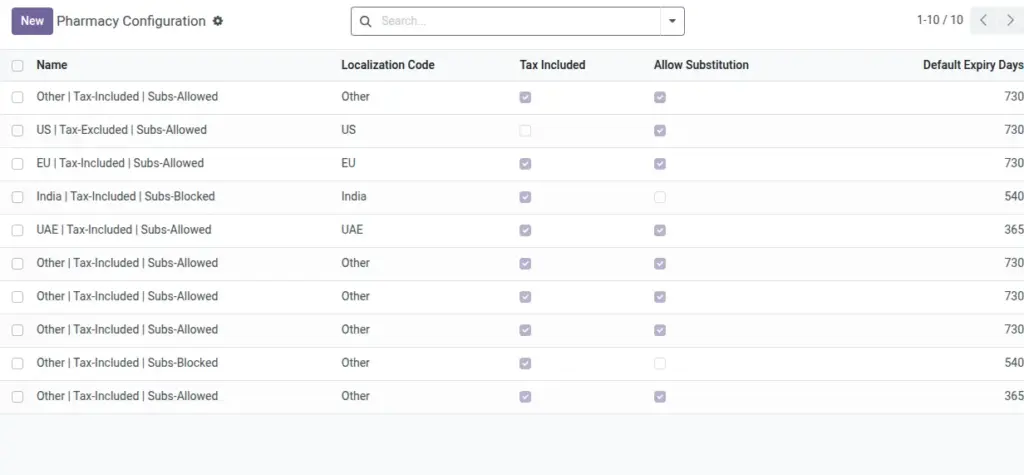Viewport: 1024px width, 475px height.
Task: Go to the previous page with the left arrow
Action: click(x=984, y=20)
